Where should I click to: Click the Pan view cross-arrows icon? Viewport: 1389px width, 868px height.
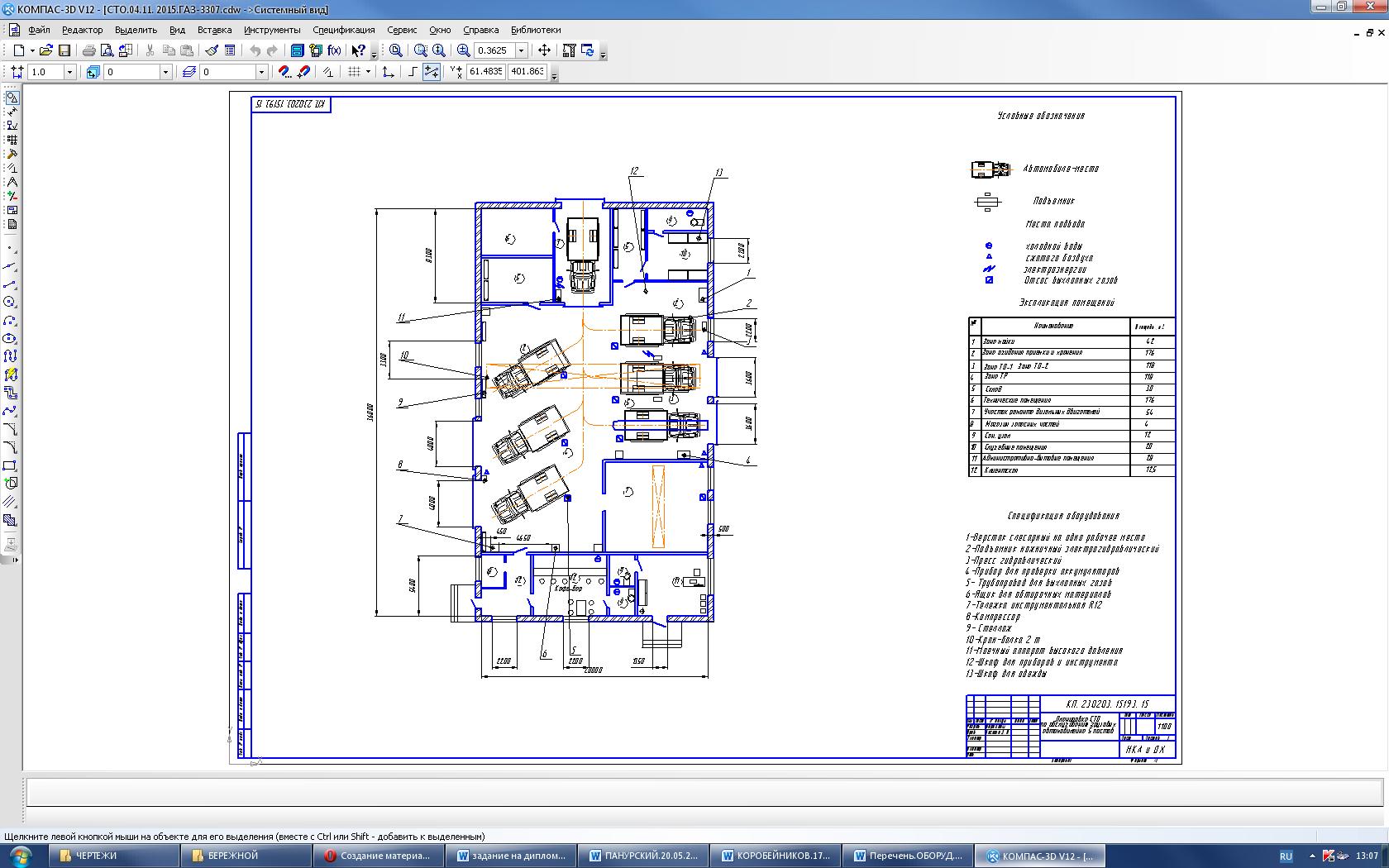[544, 50]
